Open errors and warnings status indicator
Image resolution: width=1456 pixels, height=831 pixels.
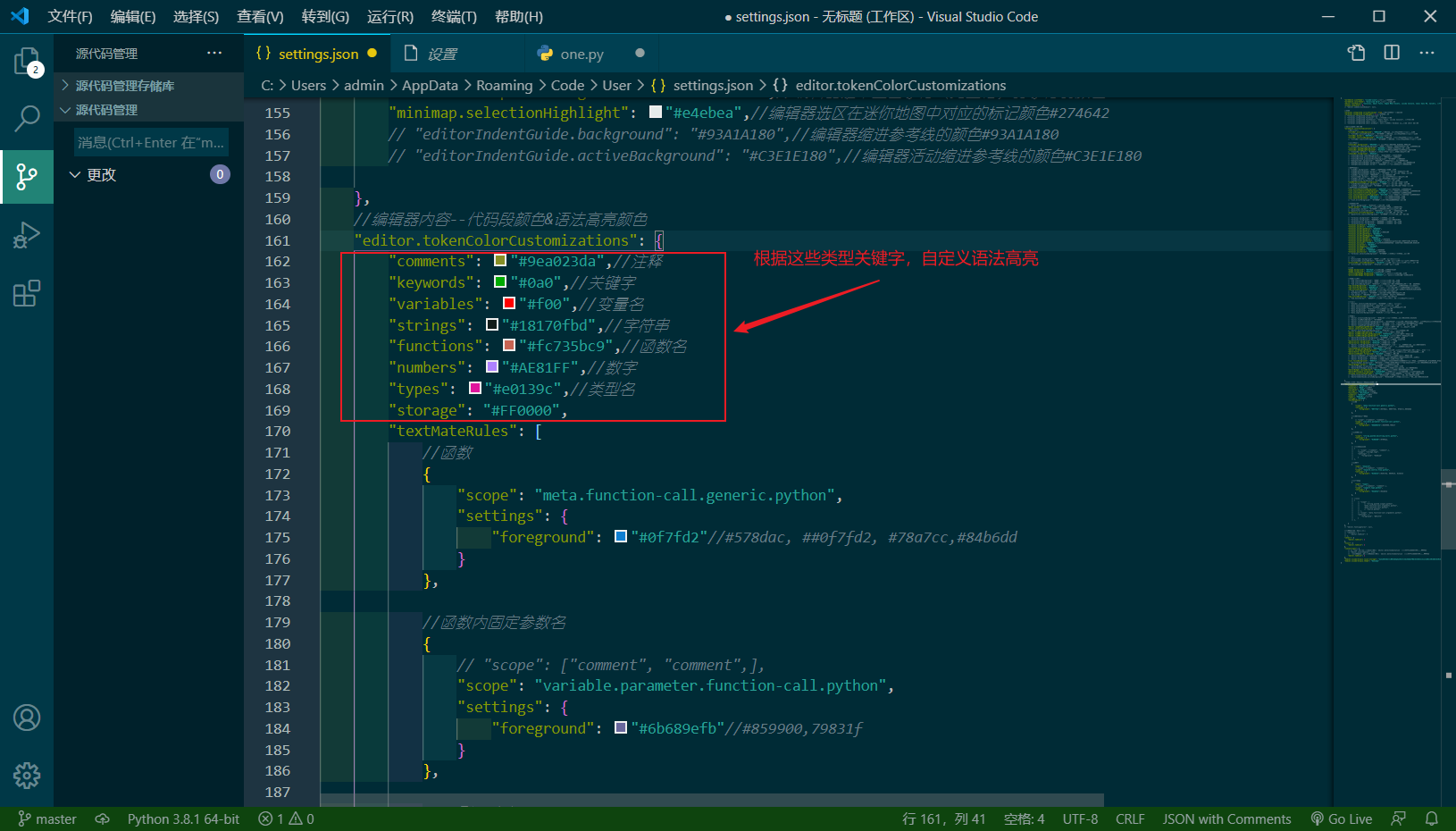(x=286, y=818)
